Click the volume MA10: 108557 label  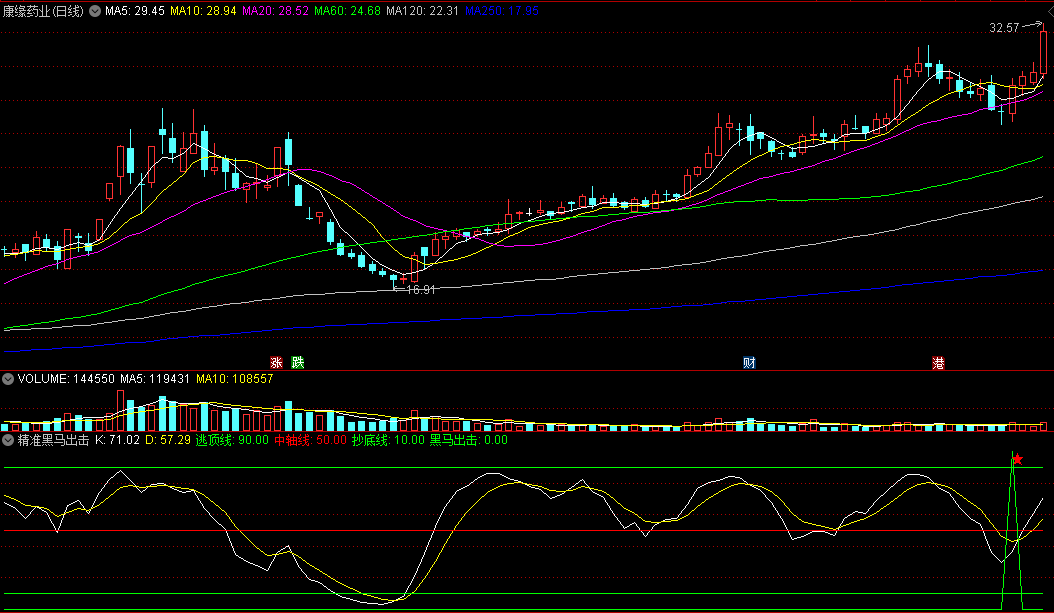click(x=235, y=379)
